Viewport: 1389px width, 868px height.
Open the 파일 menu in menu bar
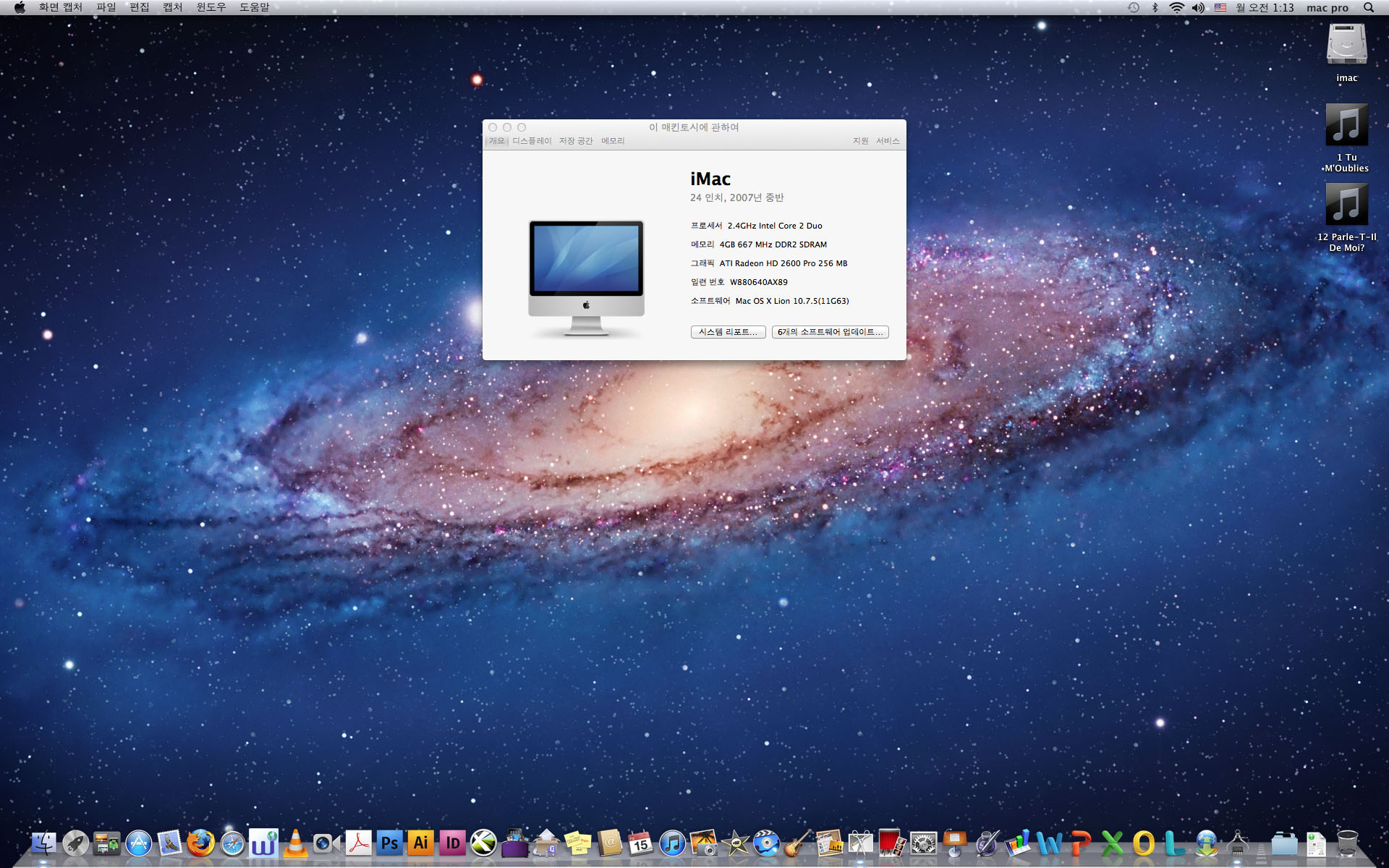(x=106, y=7)
